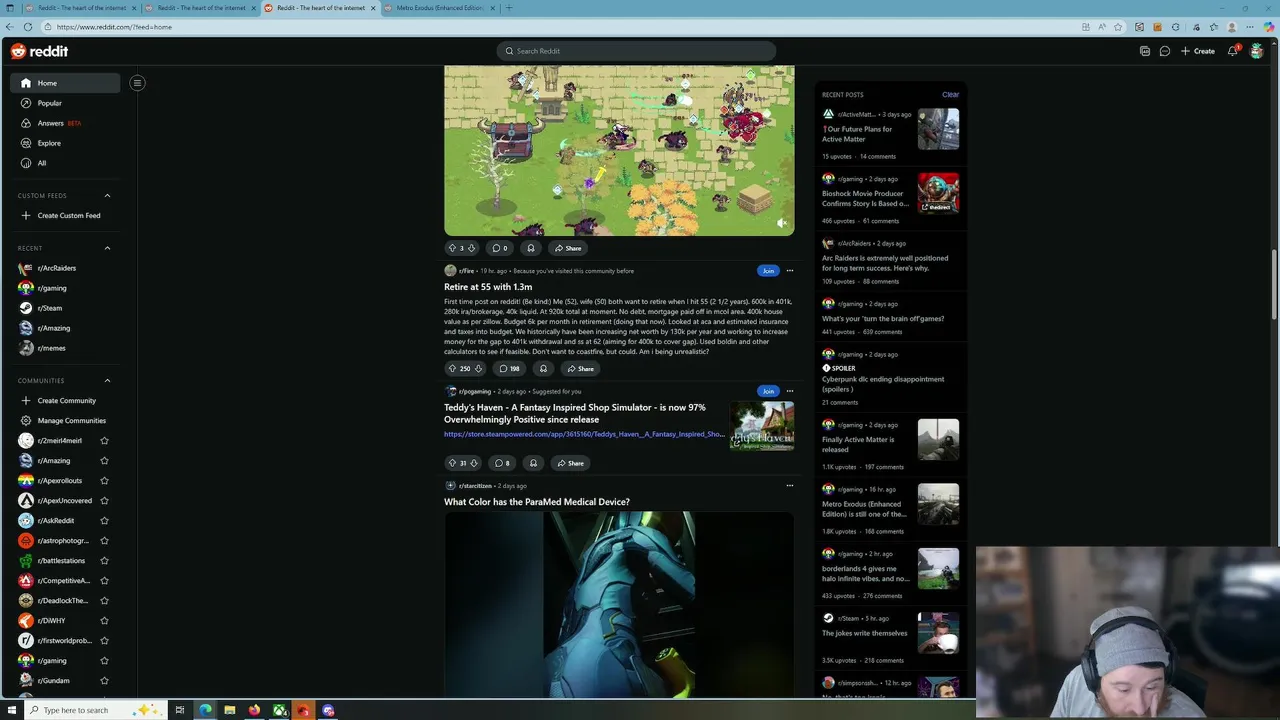Open Windows Task View button
The height and width of the screenshot is (720, 1280).
180,710
